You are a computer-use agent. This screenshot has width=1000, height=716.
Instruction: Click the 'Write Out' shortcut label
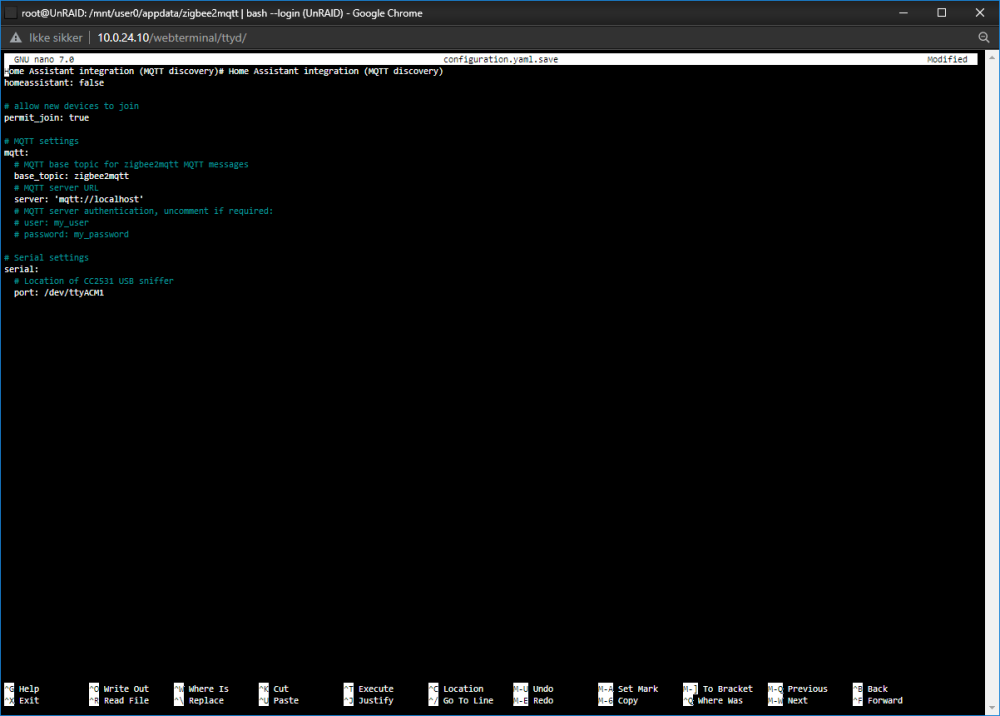pyautogui.click(x=126, y=689)
